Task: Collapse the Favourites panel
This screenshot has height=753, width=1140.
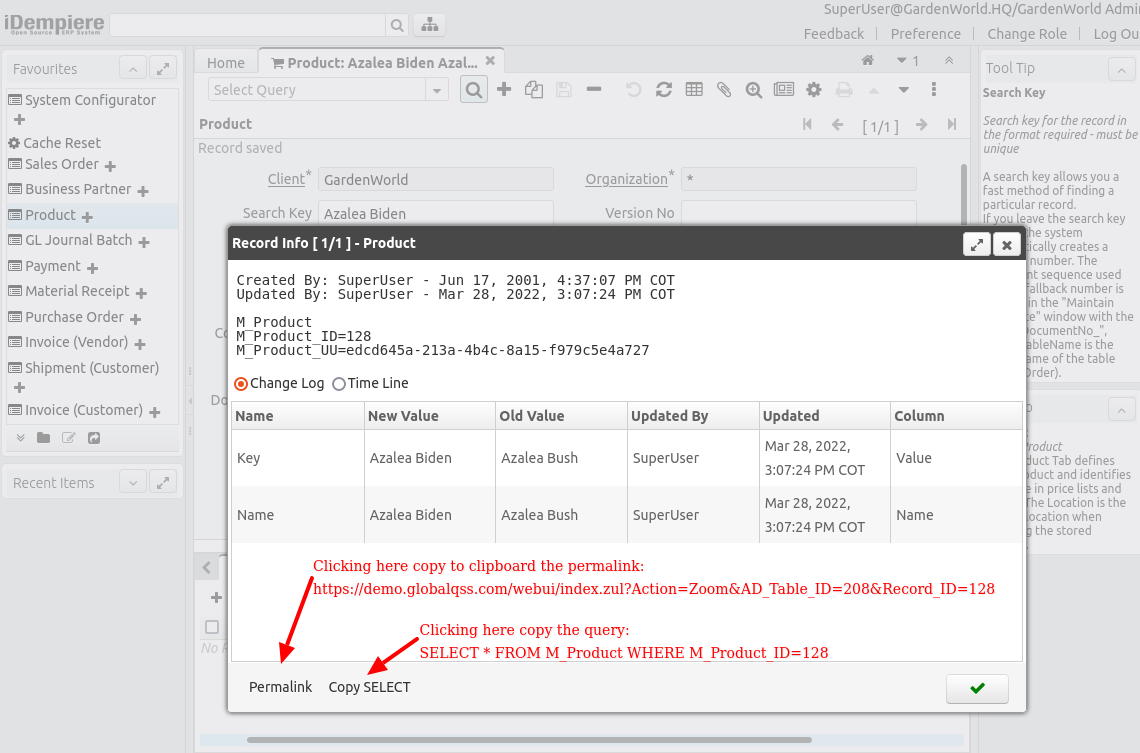Action: coord(133,69)
